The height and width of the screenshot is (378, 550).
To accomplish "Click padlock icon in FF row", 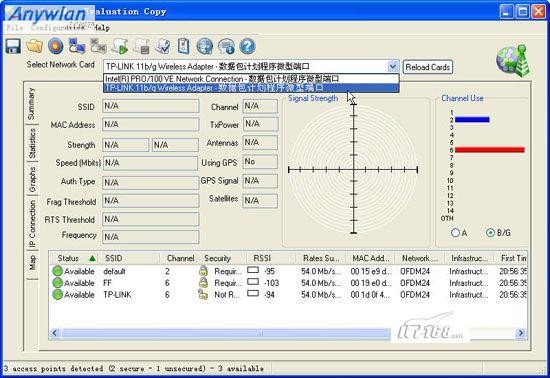I will (x=203, y=282).
